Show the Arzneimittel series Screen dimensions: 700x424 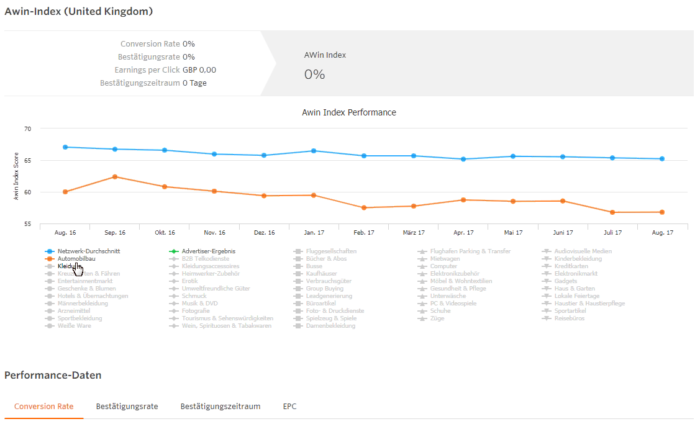tap(68, 311)
